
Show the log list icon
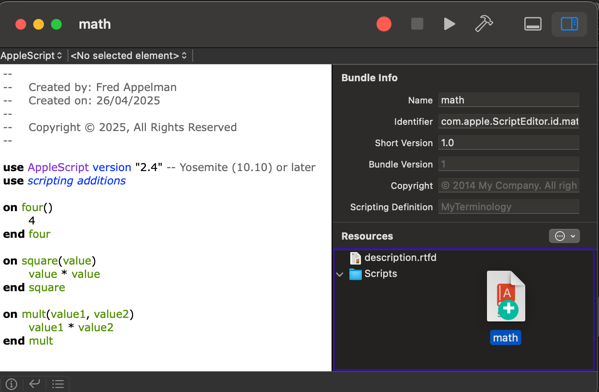click(58, 384)
